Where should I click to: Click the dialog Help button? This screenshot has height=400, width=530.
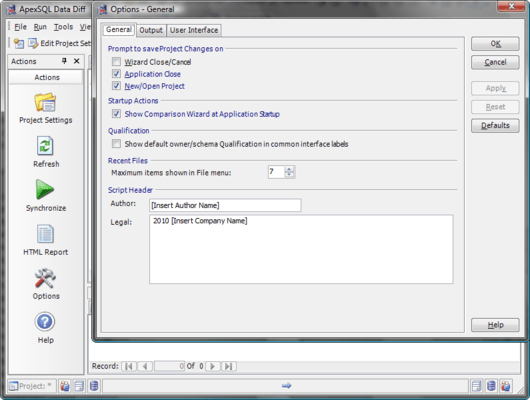point(495,325)
